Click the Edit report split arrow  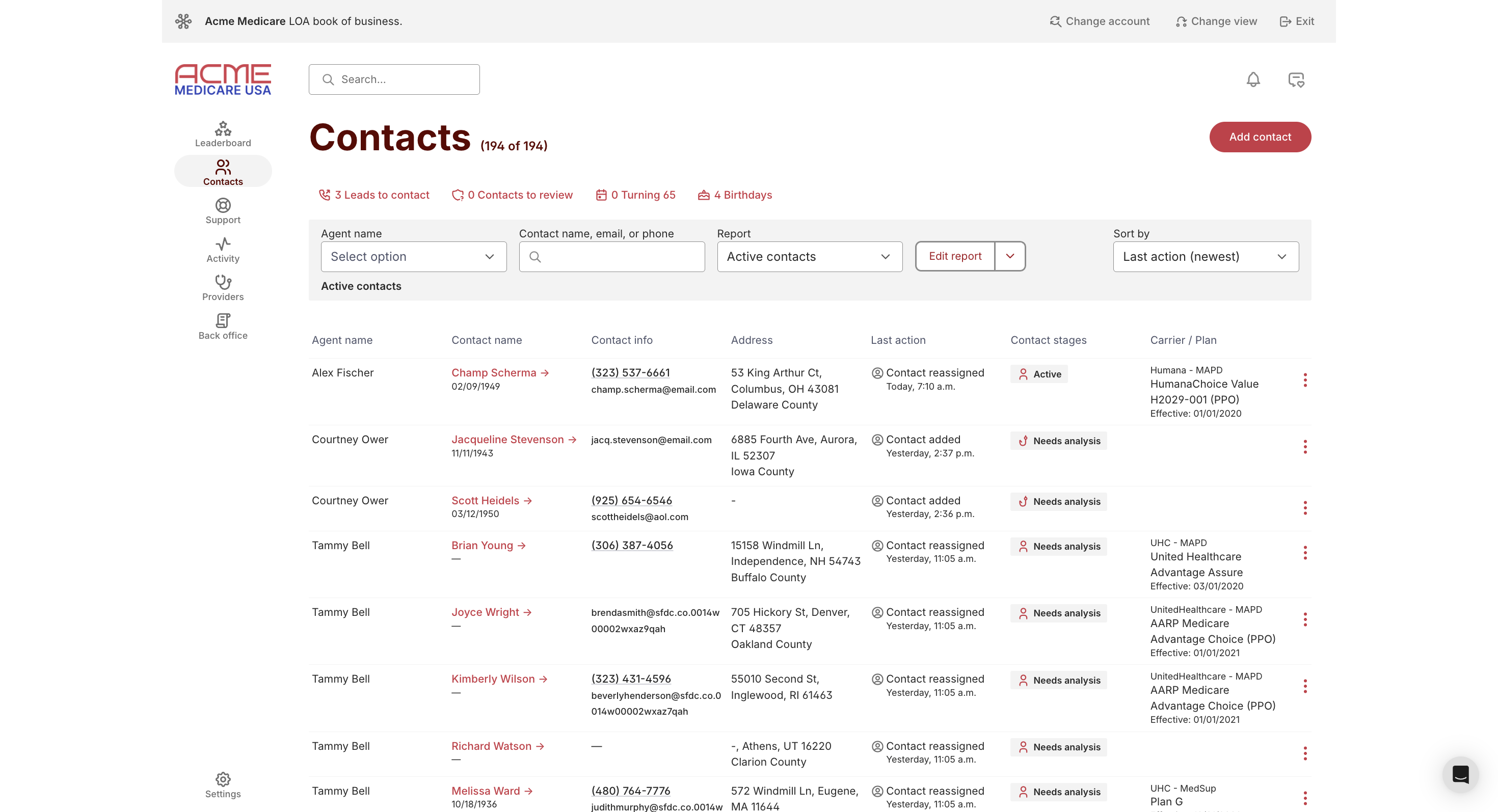click(1010, 256)
